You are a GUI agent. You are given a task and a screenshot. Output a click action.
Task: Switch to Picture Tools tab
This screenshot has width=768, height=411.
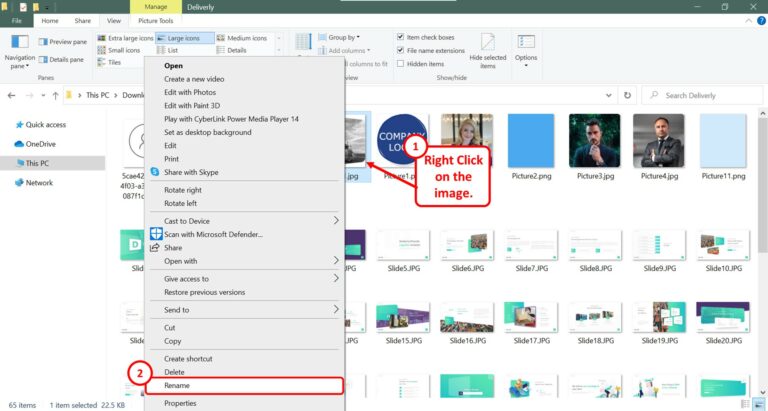tap(155, 21)
